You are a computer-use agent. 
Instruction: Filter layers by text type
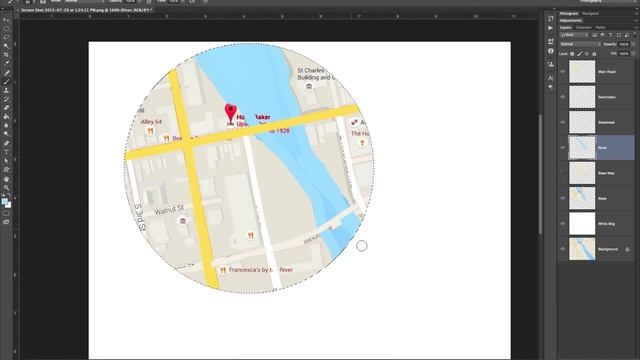[611, 35]
